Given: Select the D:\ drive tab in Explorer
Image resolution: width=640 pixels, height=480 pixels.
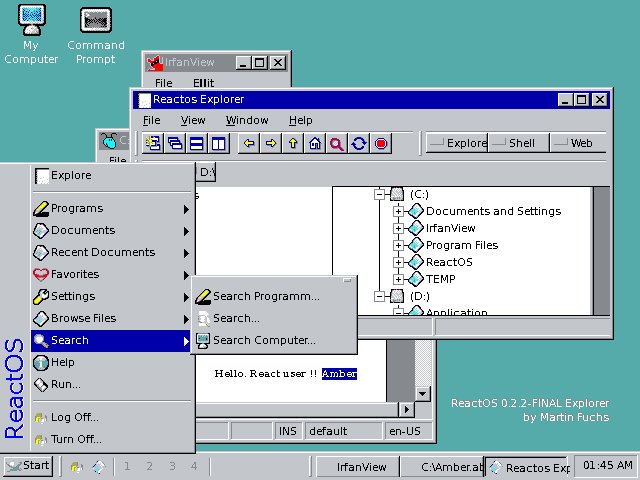Looking at the screenshot, I should pyautogui.click(x=206, y=172).
